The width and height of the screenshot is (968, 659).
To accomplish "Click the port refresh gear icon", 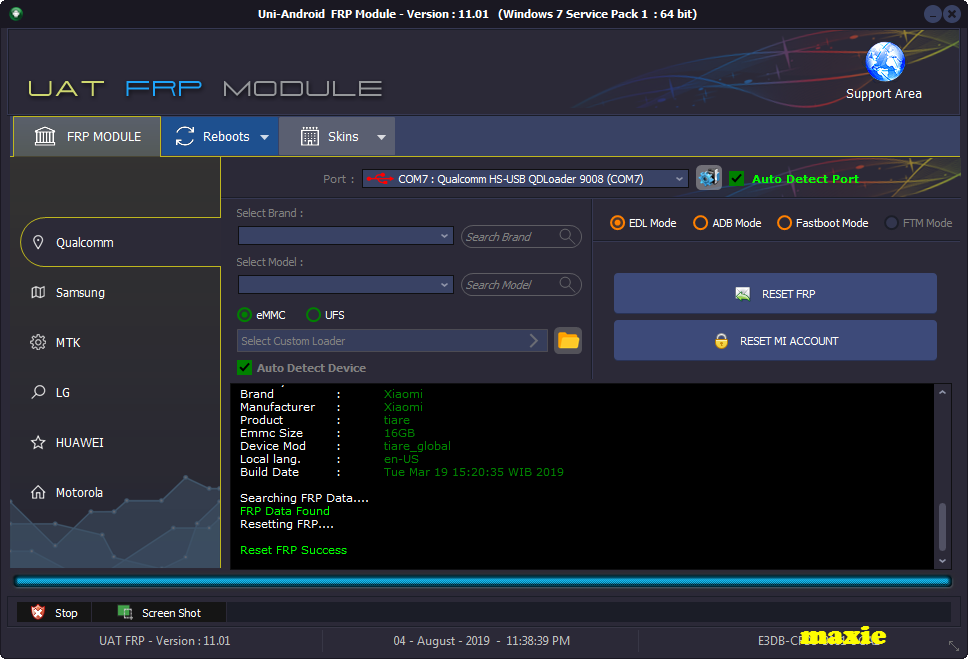I will (709, 178).
